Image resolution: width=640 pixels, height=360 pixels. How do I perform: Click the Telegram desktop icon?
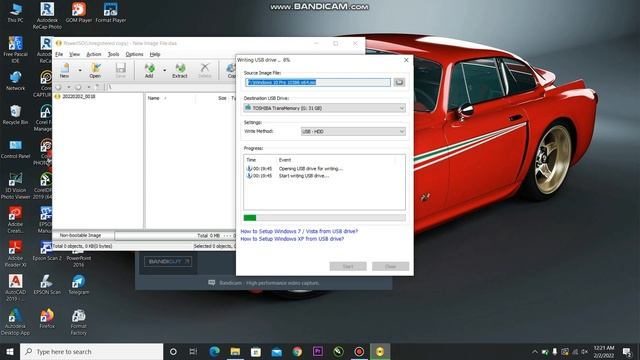pos(79,285)
